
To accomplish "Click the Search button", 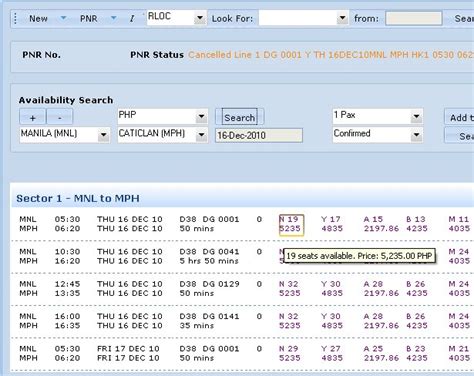I will click(240, 117).
